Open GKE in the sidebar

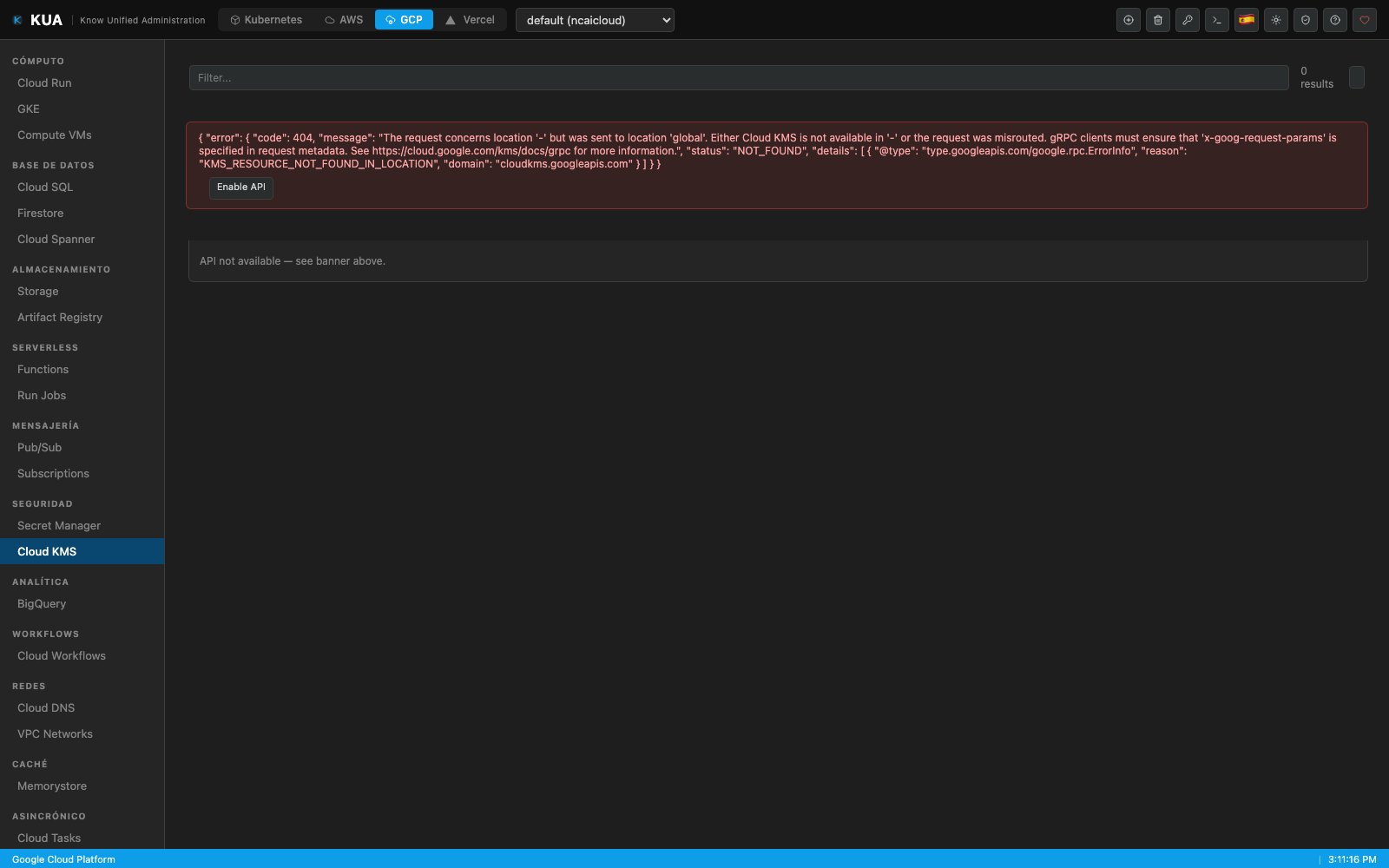82,109
